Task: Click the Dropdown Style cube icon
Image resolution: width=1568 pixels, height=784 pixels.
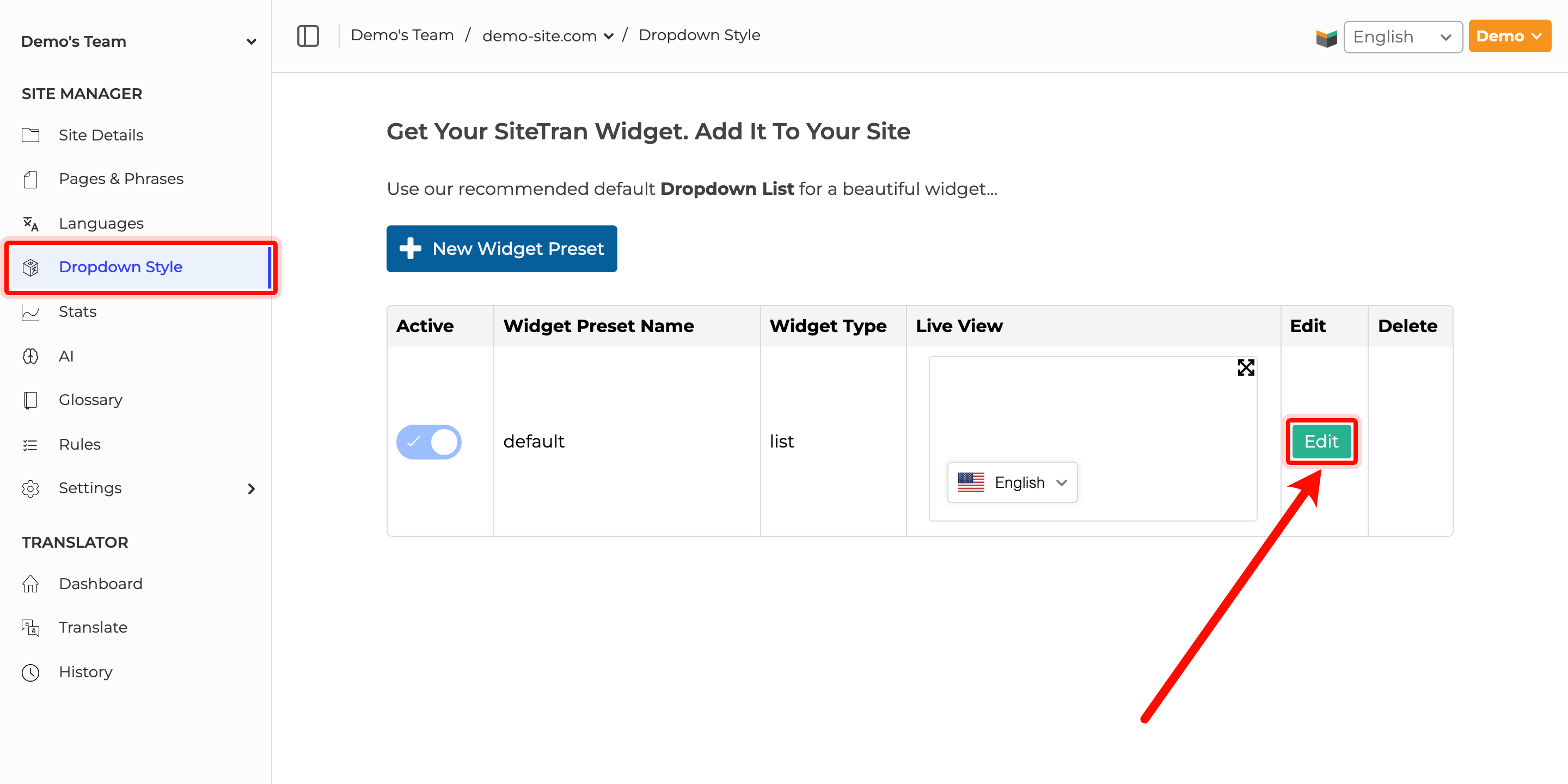Action: pos(30,267)
